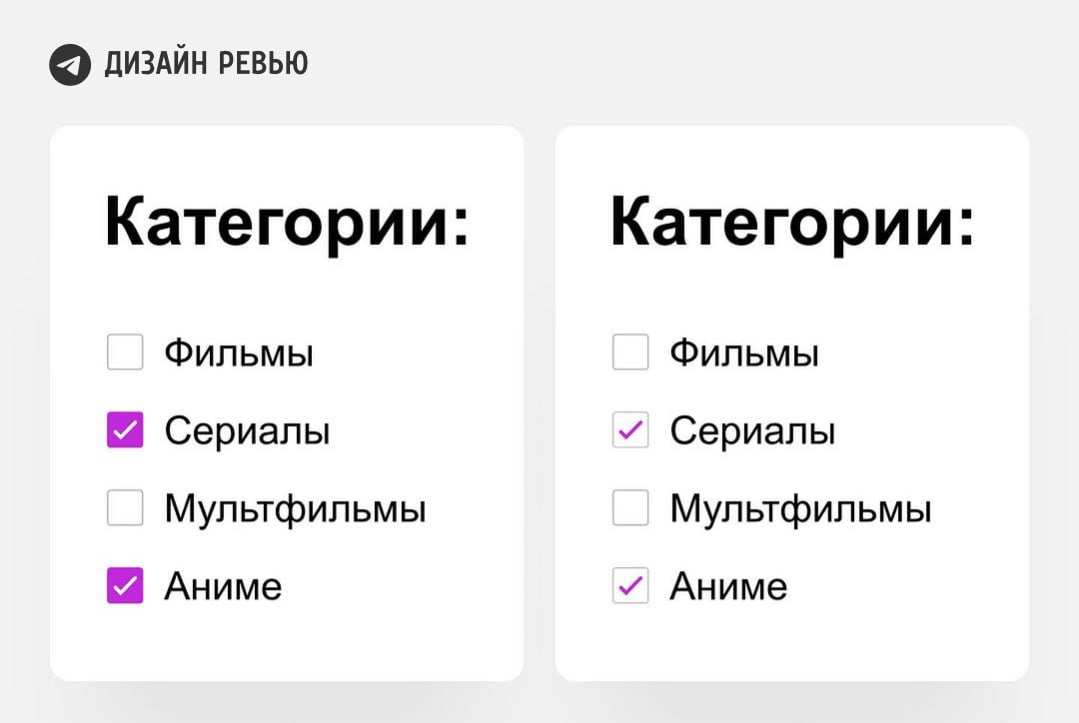
Task: Select the Мультфильмы label in left card
Action: click(x=295, y=509)
